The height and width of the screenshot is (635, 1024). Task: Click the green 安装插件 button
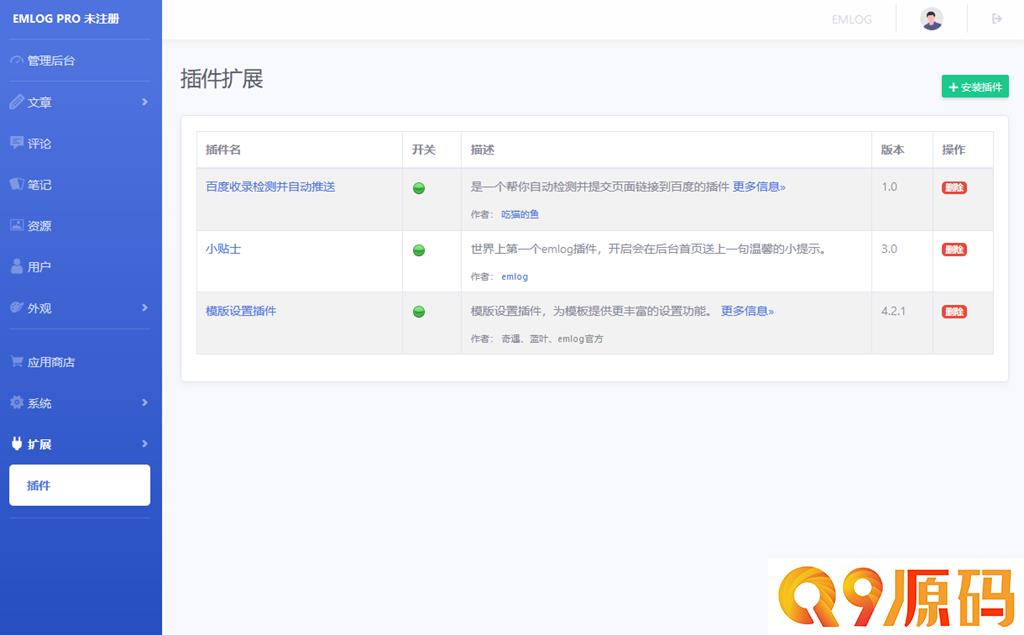click(975, 87)
